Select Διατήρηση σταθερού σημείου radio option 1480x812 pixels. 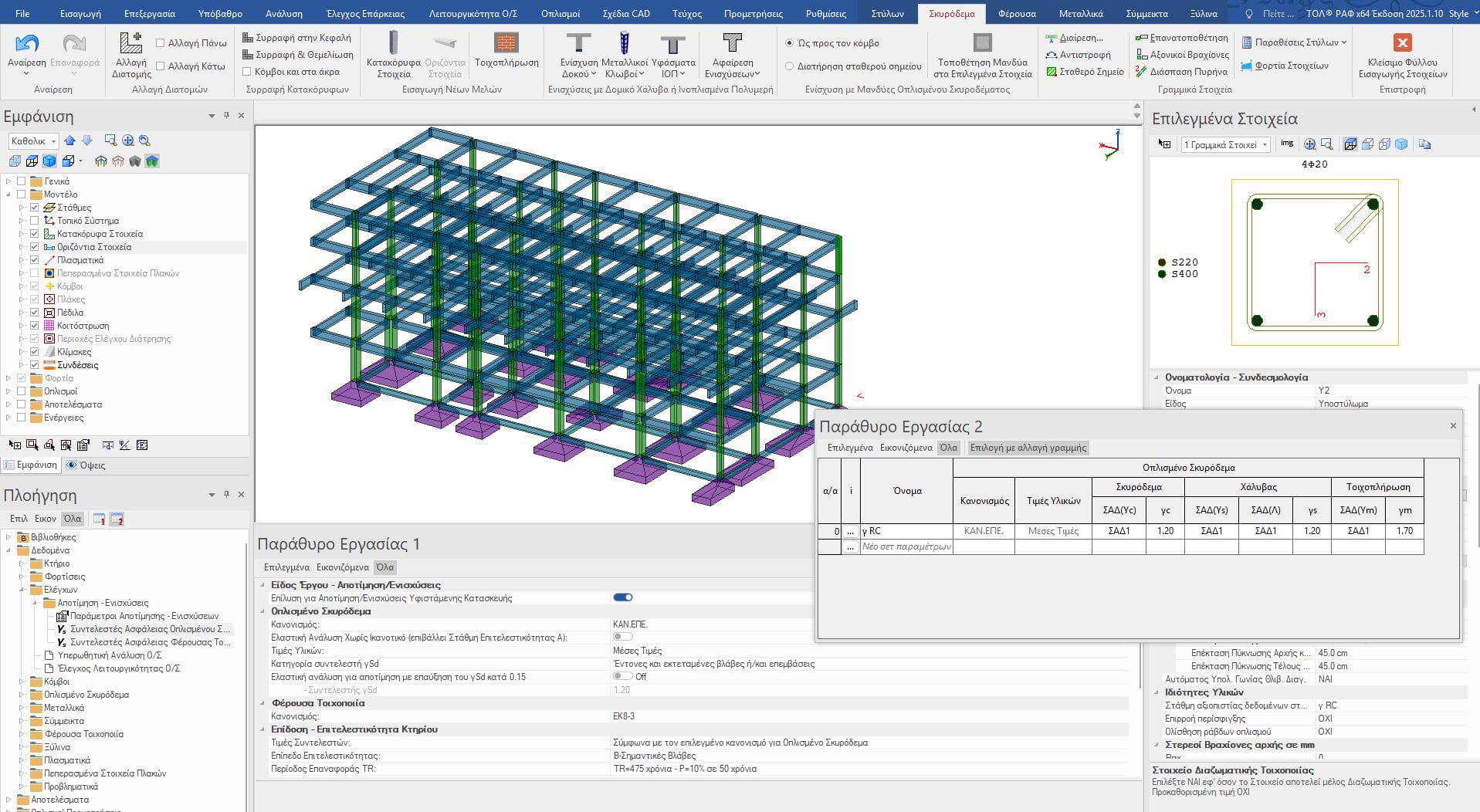tap(789, 66)
